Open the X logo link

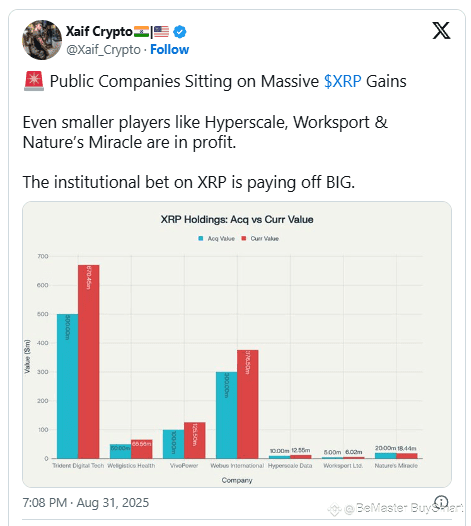tap(441, 31)
